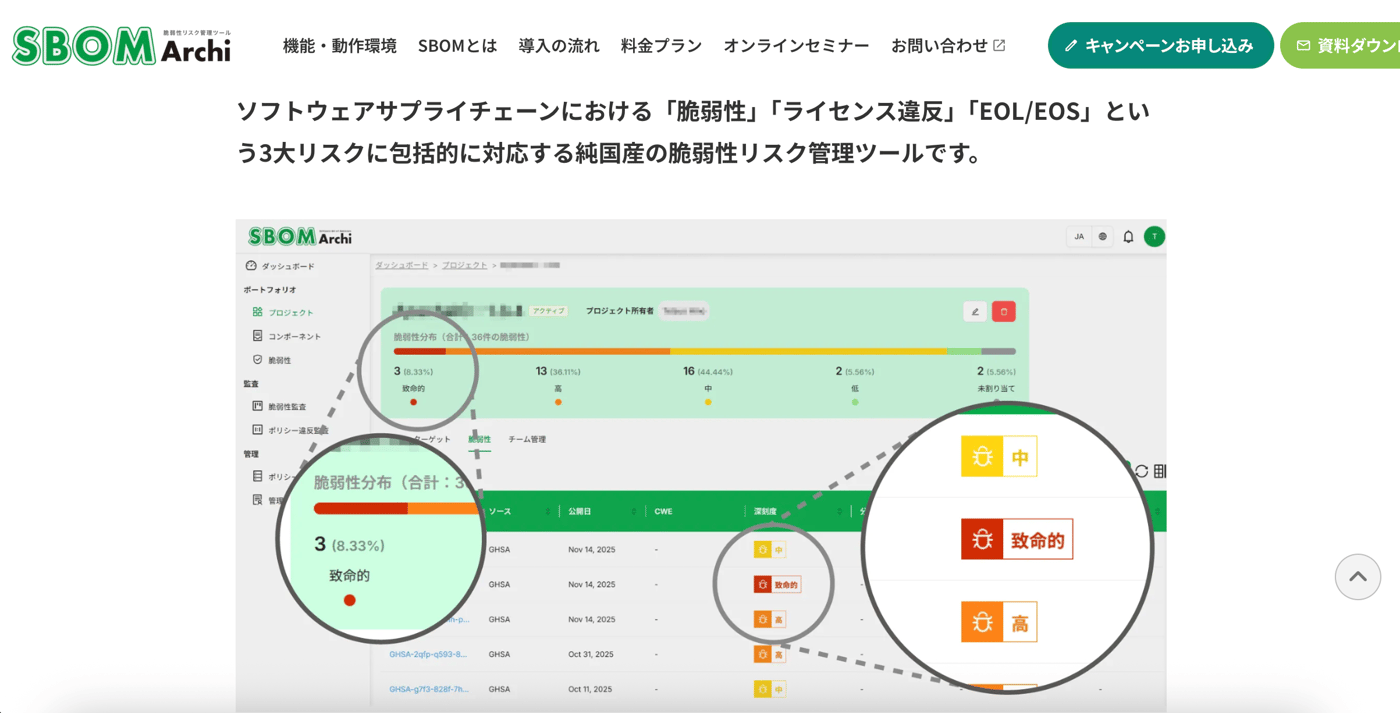1400x713 pixels.
Task: Click the Oct 31, 2025 date cell
Action: click(x=589, y=654)
